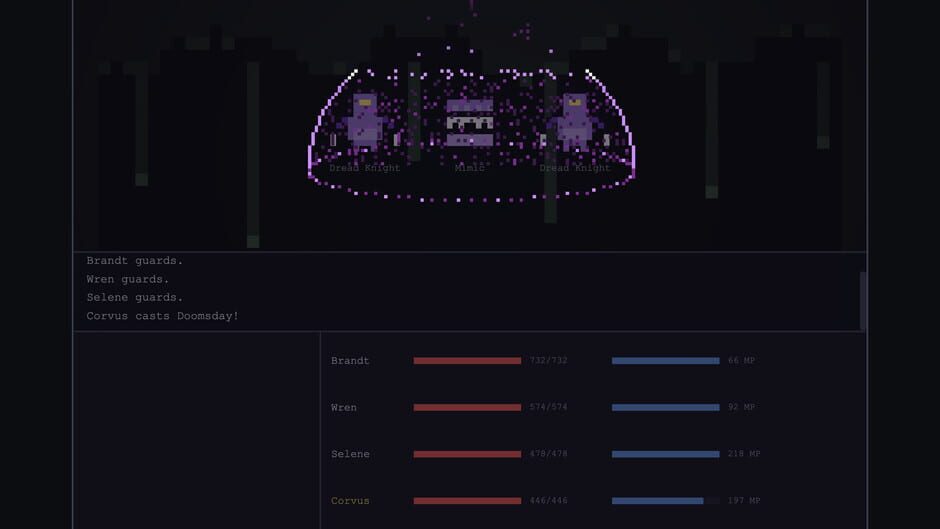
Task: Click the 'Brandt guards.' log entry
Action: pos(134,261)
